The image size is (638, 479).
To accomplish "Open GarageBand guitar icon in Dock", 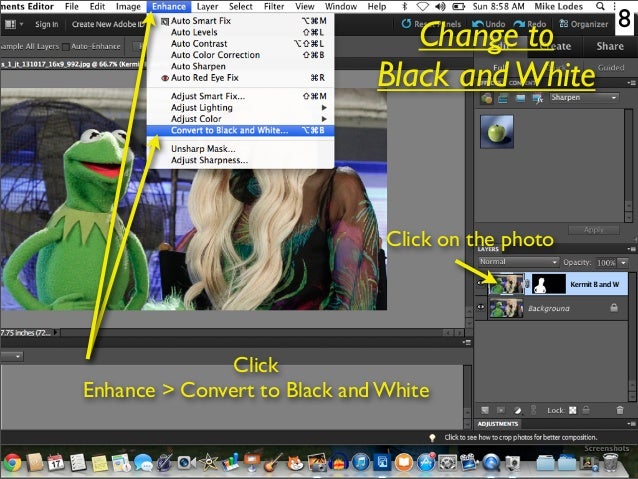I will [x=273, y=463].
